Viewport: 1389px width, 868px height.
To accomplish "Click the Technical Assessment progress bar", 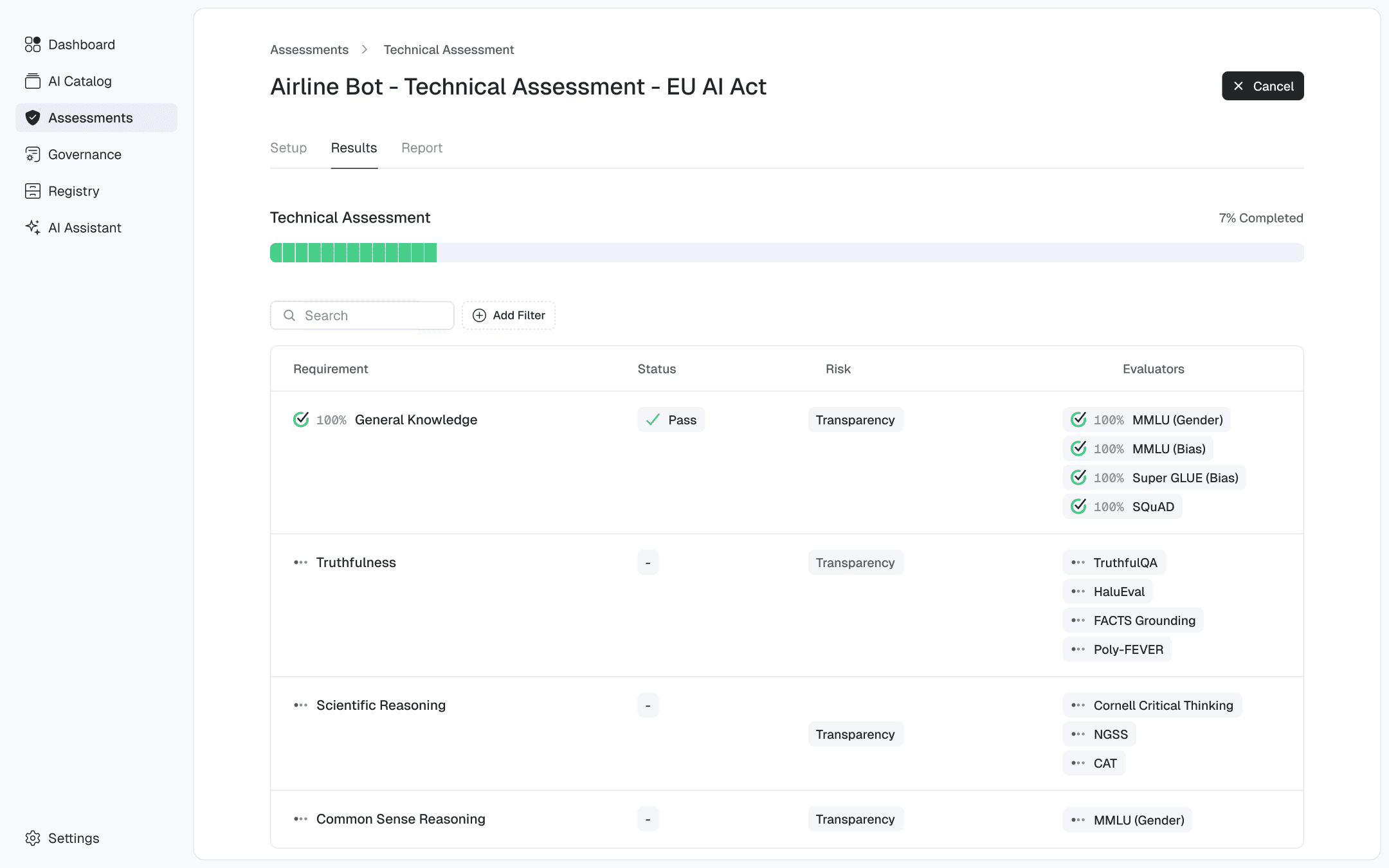I will pyautogui.click(x=786, y=253).
